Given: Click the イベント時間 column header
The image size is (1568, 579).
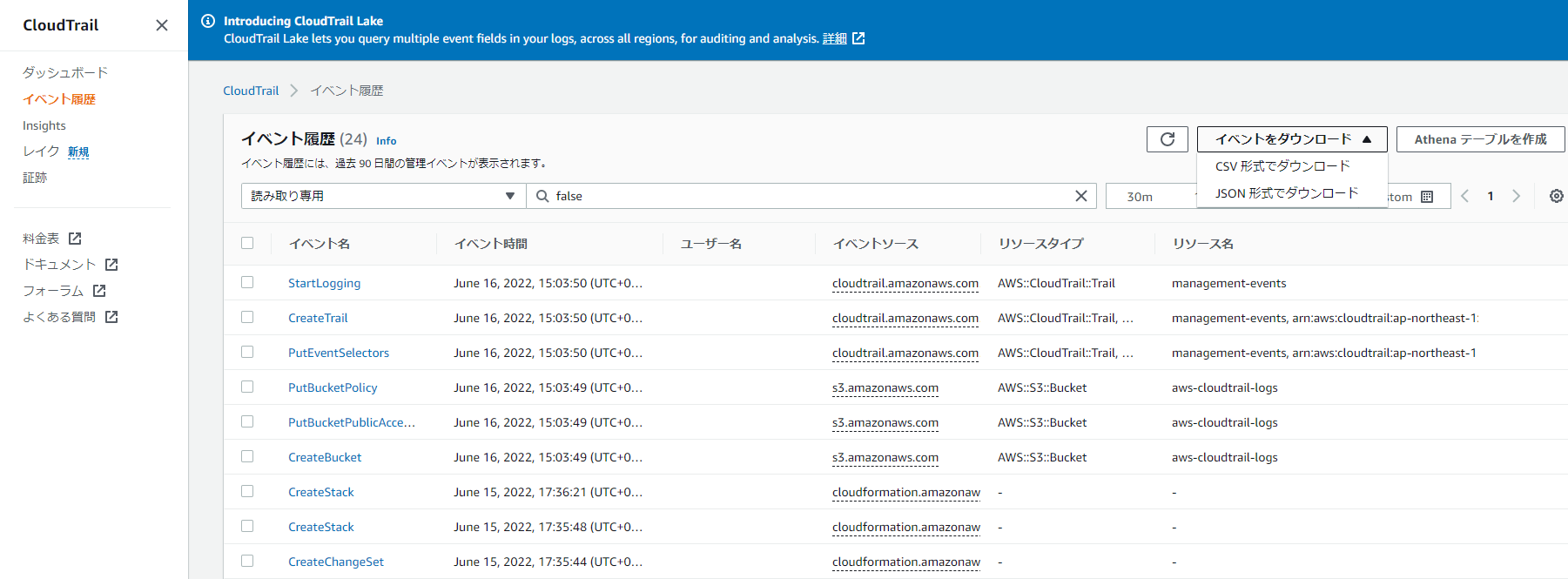Looking at the screenshot, I should 491,244.
